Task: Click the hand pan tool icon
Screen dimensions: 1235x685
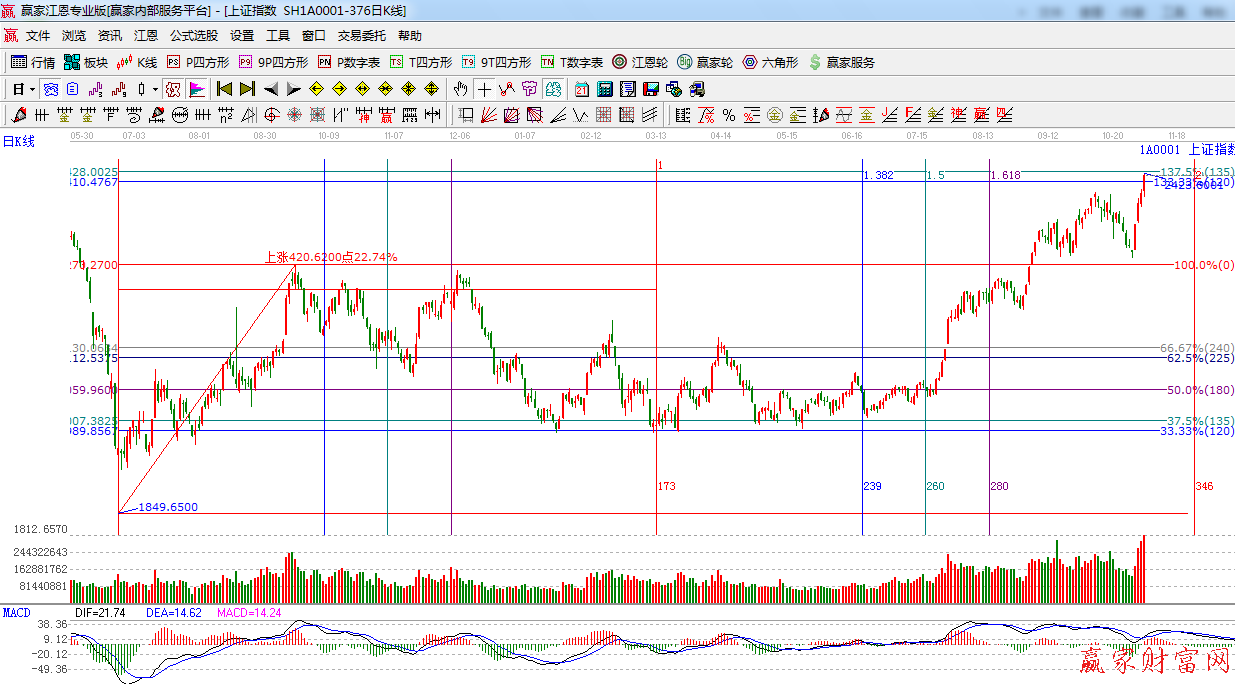Action: [460, 89]
